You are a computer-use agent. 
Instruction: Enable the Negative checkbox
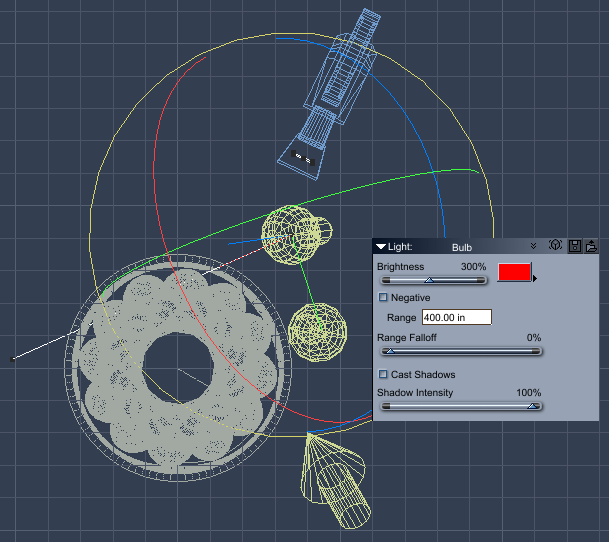(x=383, y=297)
